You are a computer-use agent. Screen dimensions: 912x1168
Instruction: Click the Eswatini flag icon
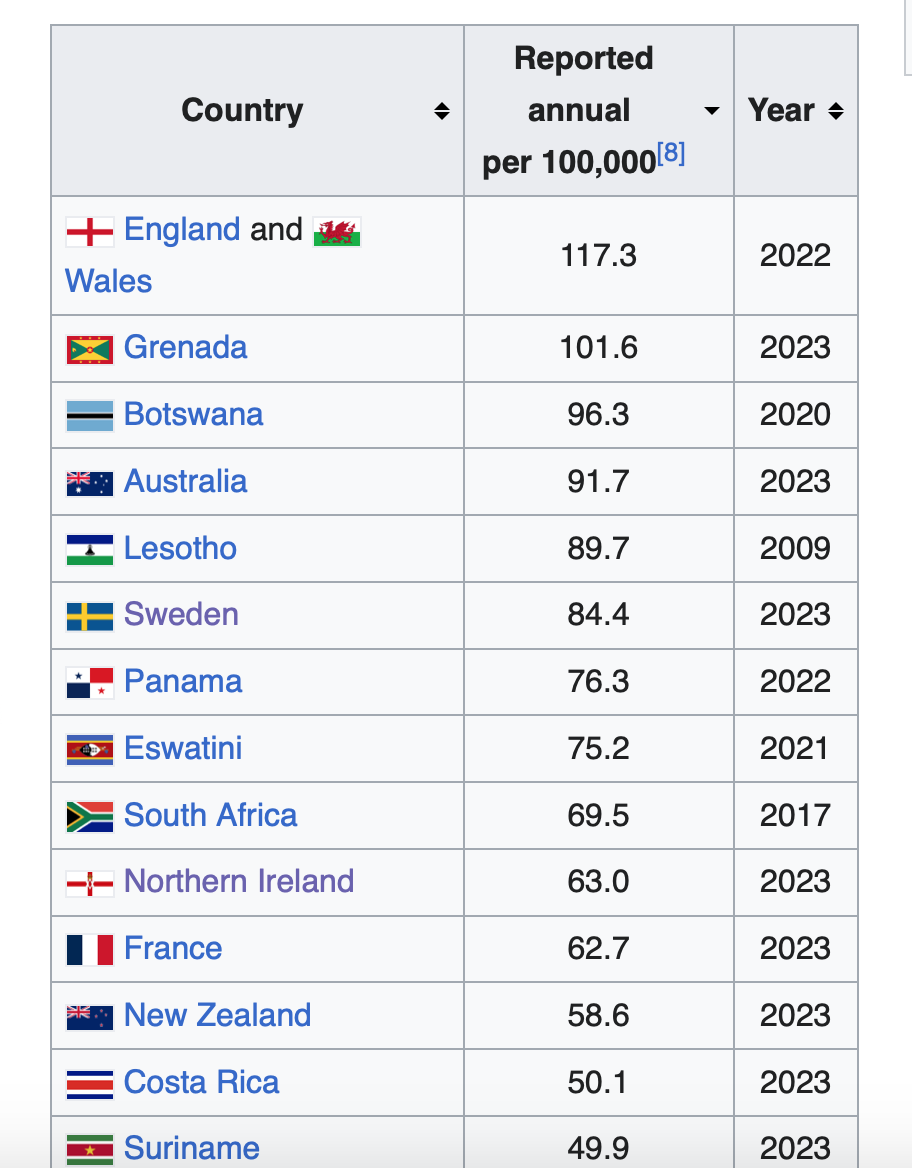pyautogui.click(x=90, y=749)
